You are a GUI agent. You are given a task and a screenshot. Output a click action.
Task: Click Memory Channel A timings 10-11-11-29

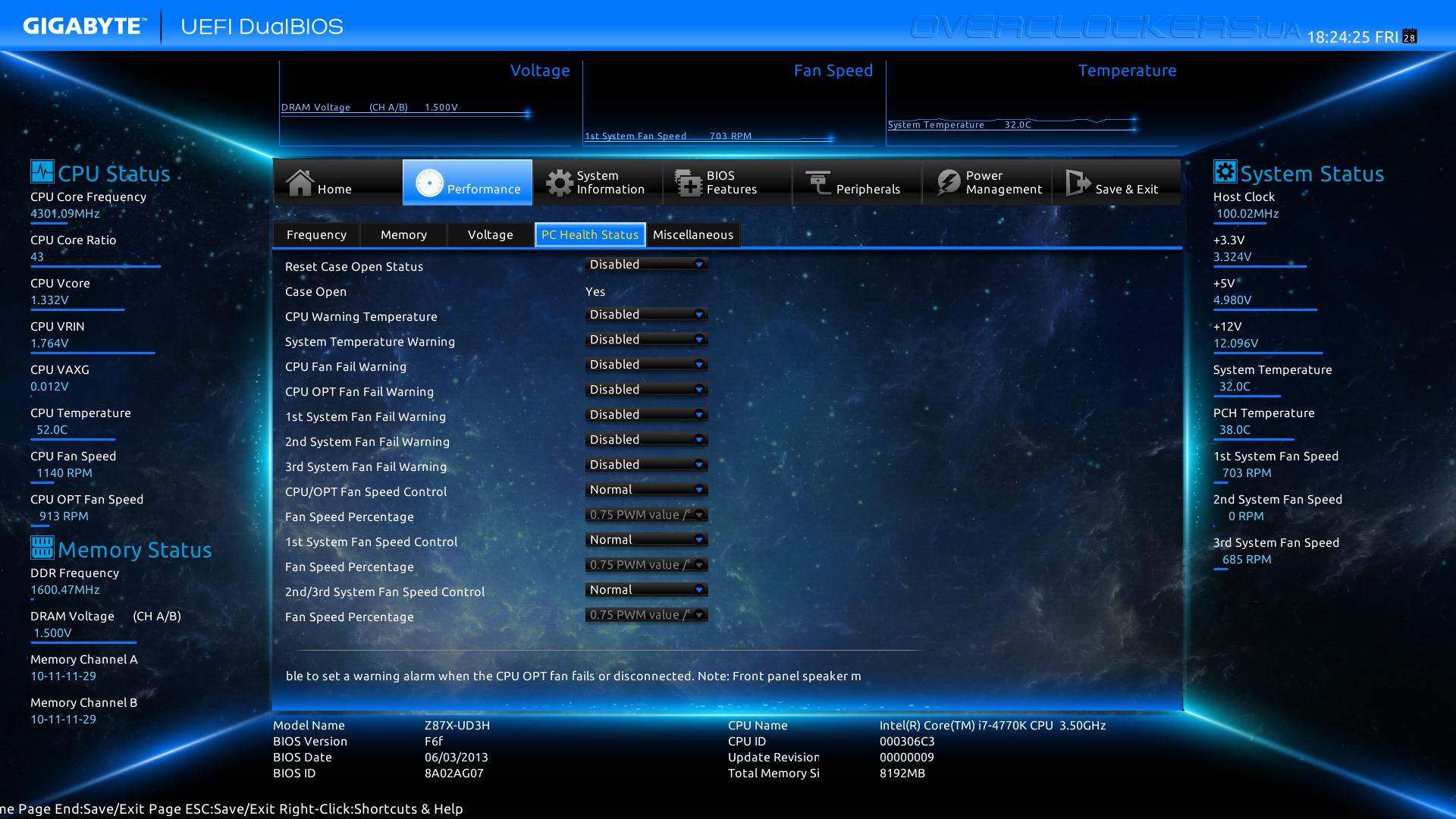(63, 676)
